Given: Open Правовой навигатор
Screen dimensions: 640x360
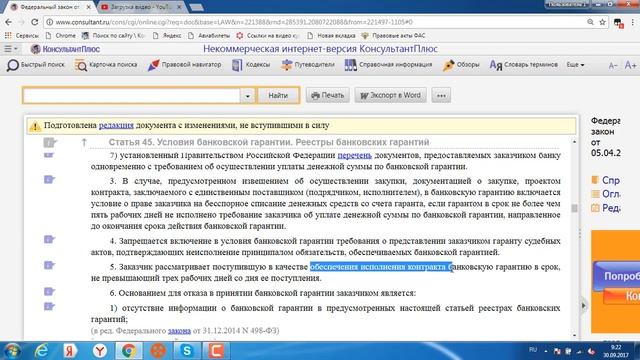Looking at the screenshot, I should [184, 64].
